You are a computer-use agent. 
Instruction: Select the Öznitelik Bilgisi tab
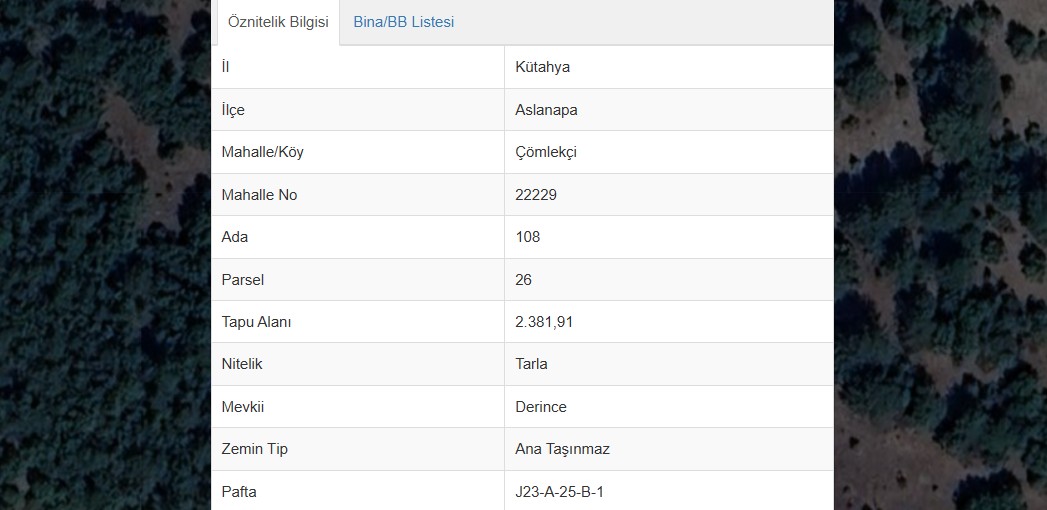(x=278, y=22)
